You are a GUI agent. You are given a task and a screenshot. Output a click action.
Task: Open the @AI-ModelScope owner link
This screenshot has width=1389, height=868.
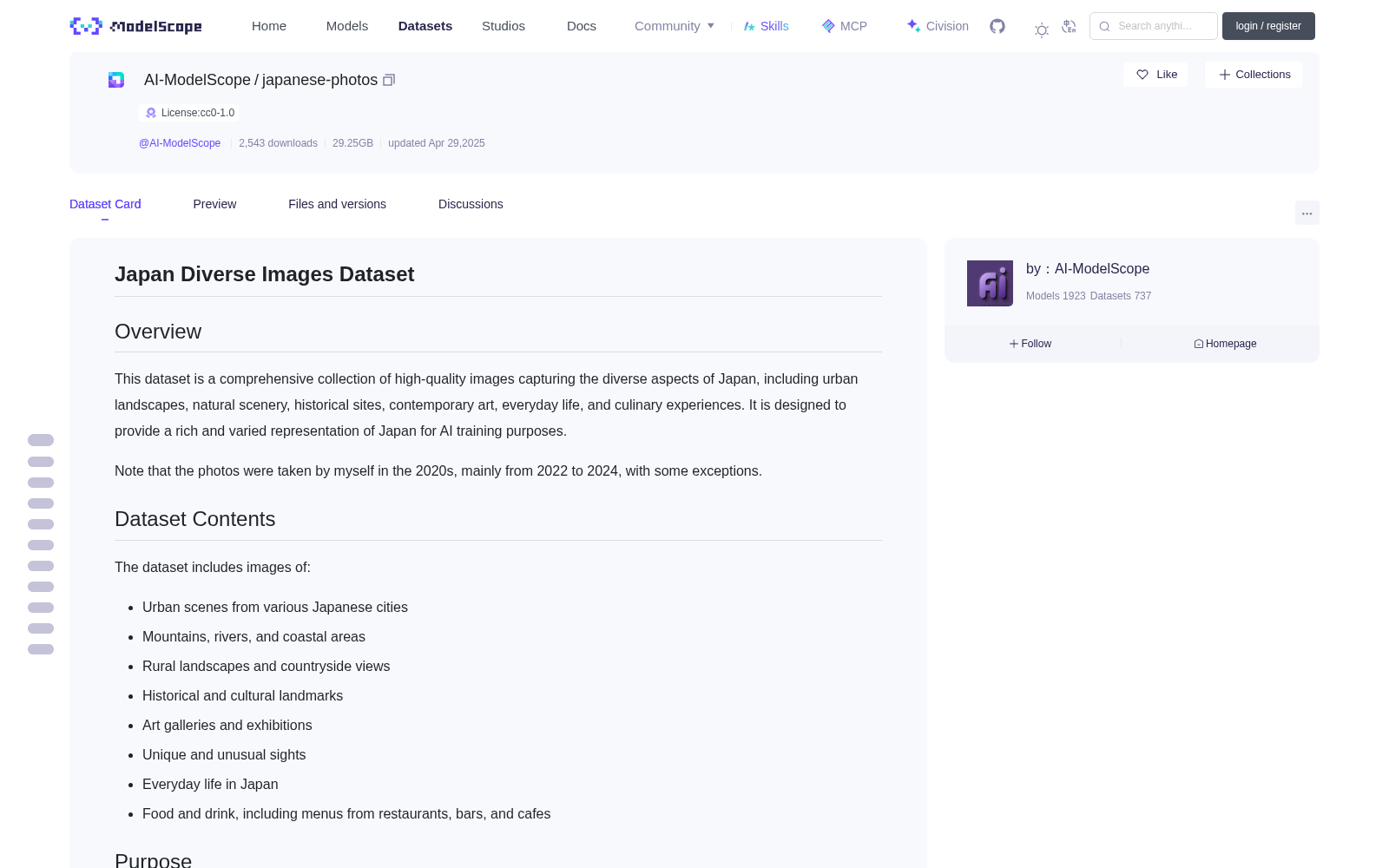[180, 143]
